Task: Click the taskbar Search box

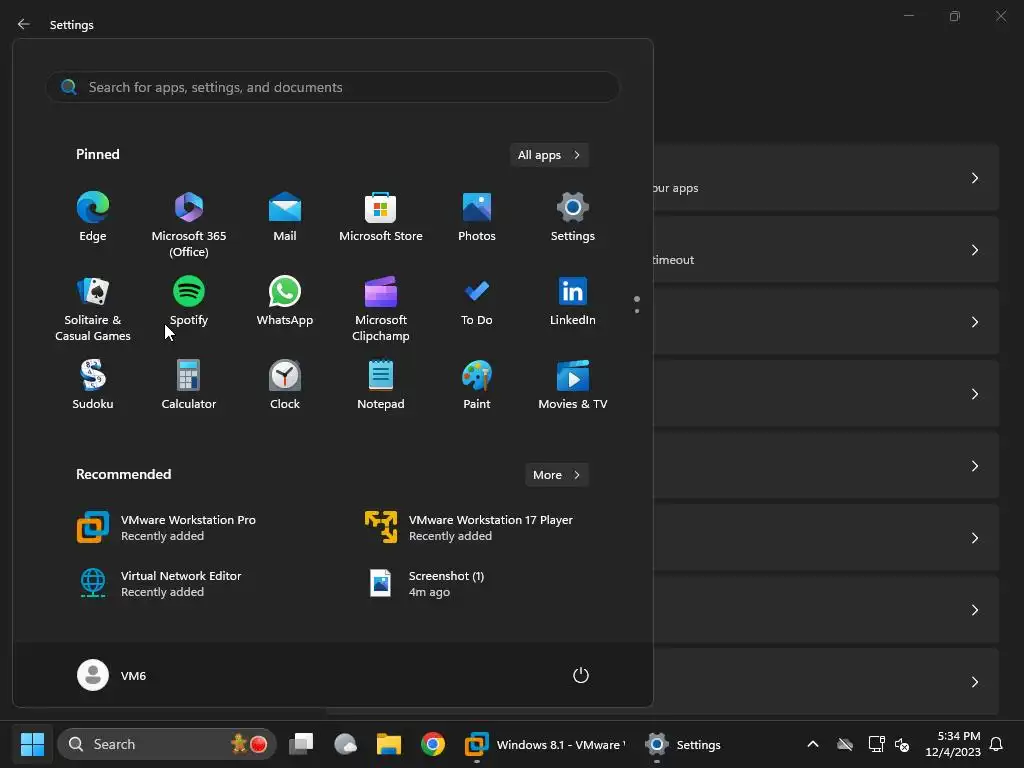Action: pos(167,744)
